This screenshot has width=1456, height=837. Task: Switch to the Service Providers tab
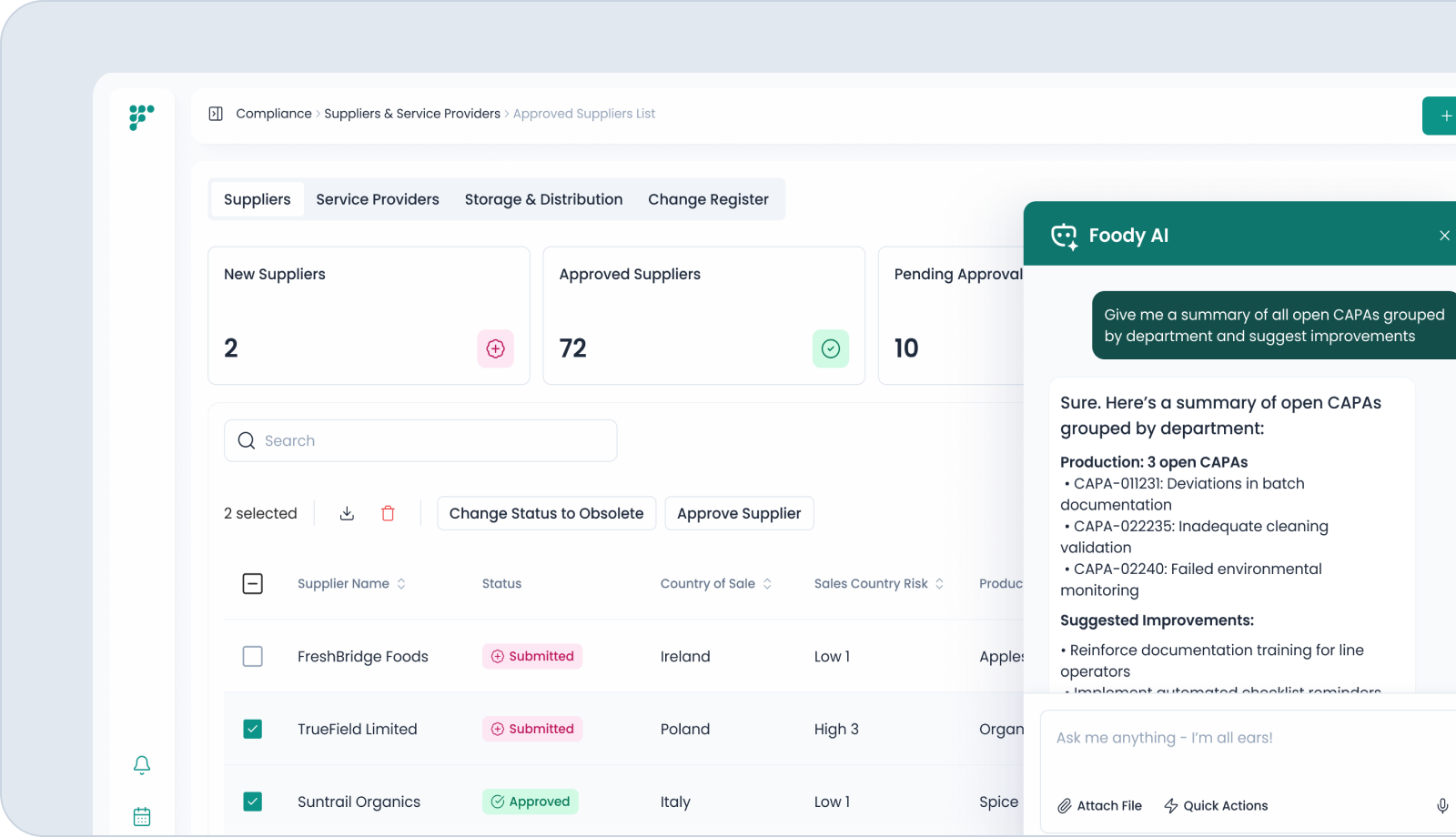click(378, 199)
